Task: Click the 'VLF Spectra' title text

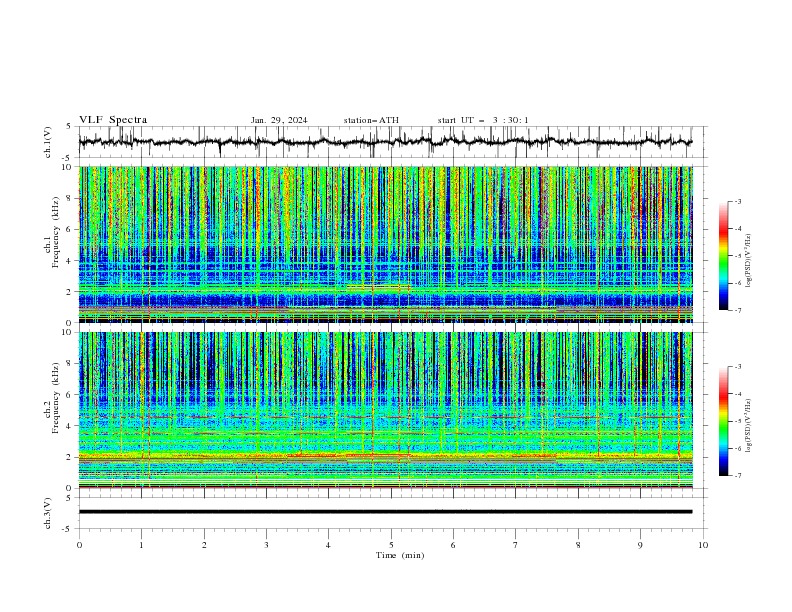Action: tap(113, 120)
